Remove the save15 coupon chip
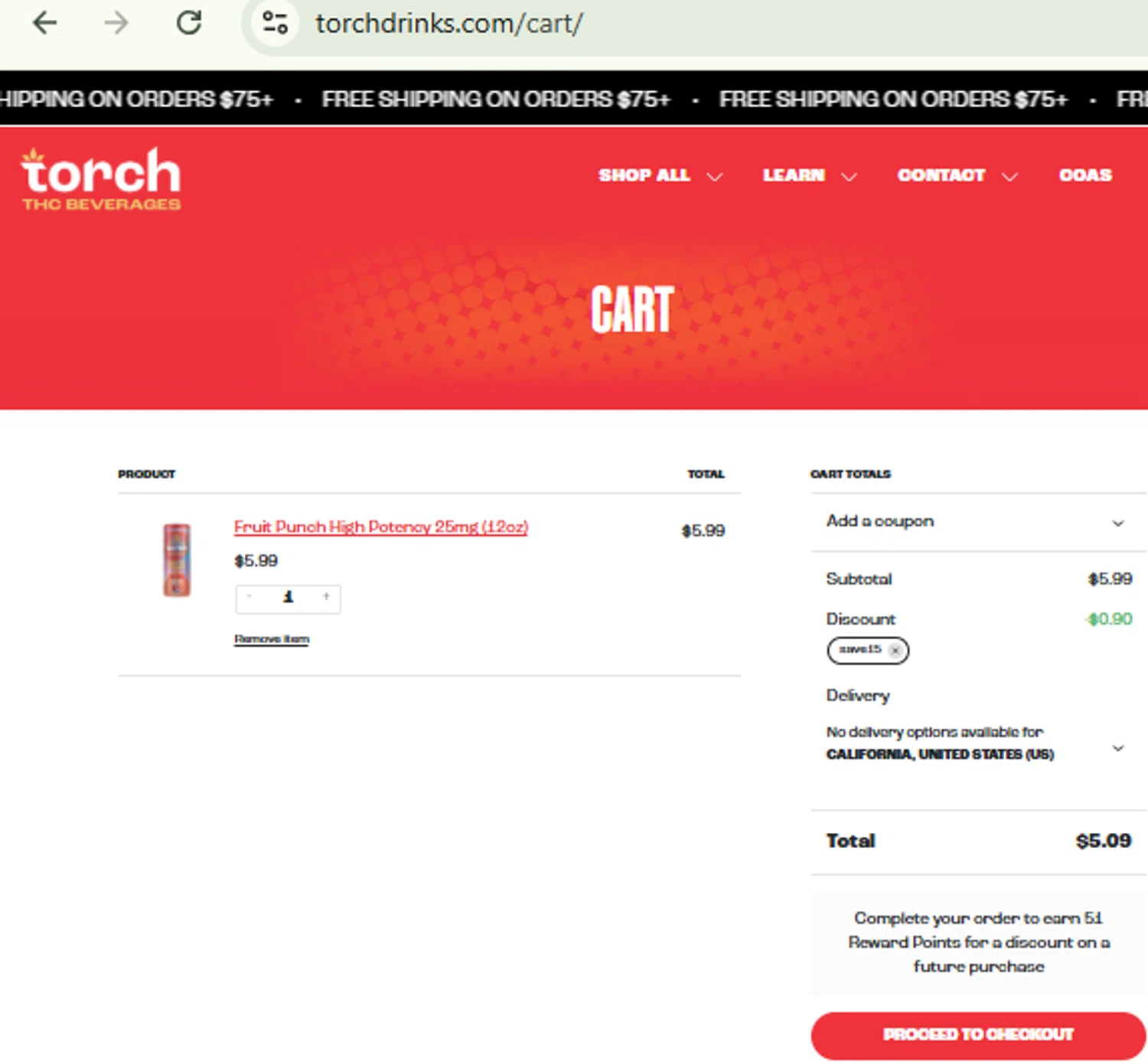The height and width of the screenshot is (1064, 1148). click(x=895, y=651)
